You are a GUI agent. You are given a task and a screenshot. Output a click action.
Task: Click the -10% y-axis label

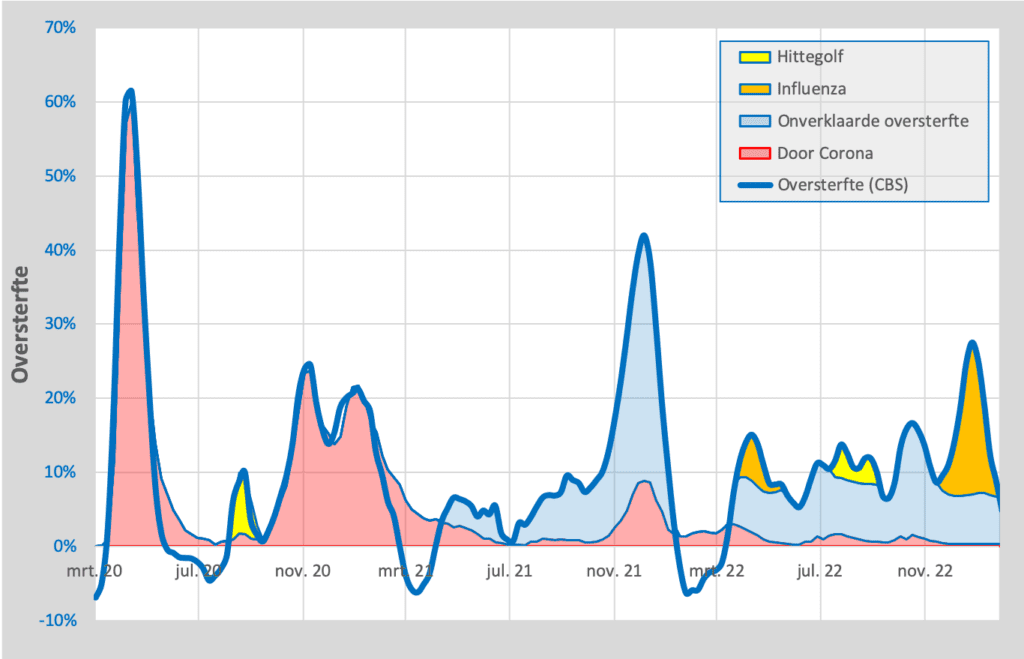pyautogui.click(x=58, y=620)
